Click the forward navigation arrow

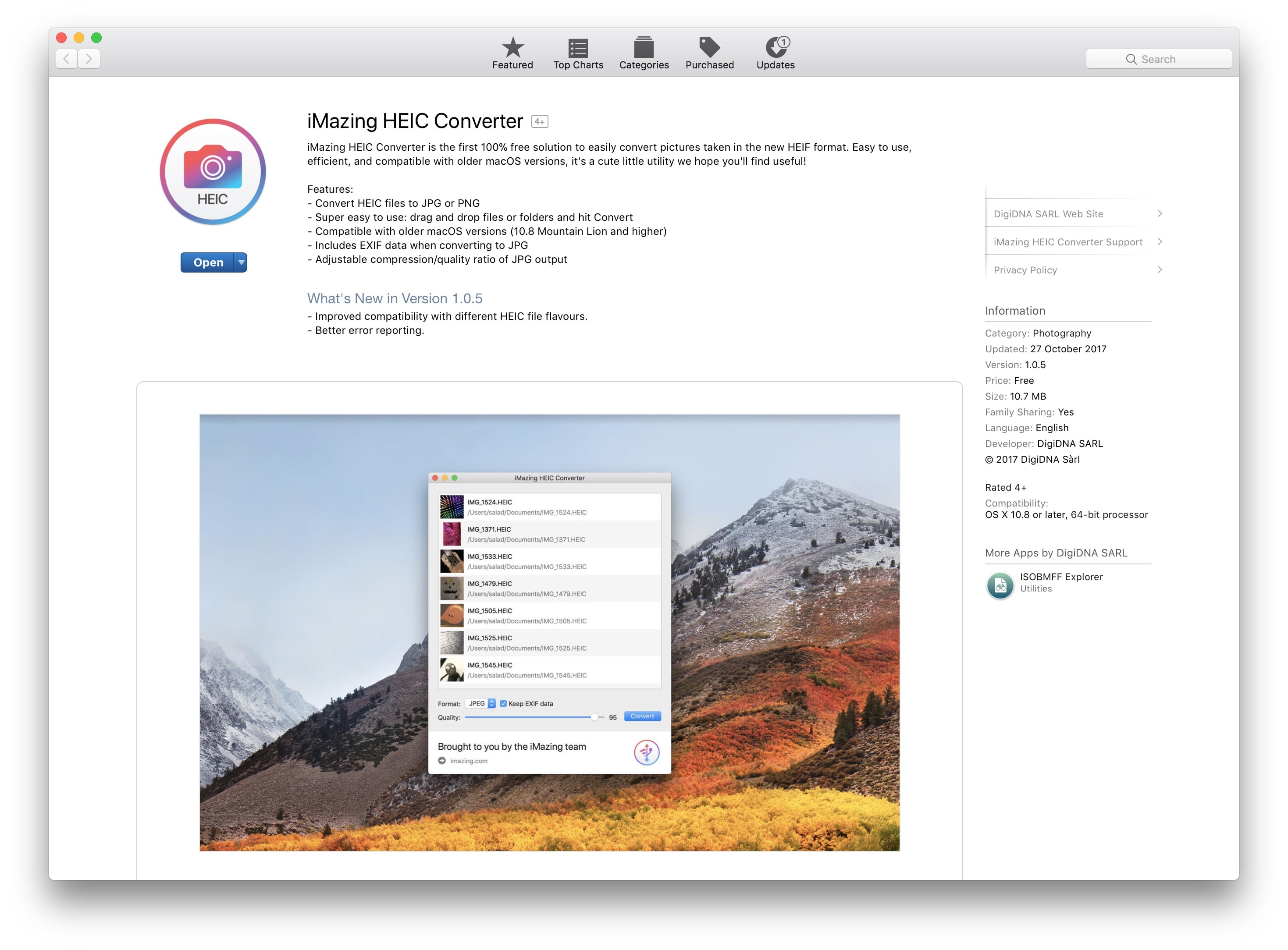click(x=89, y=59)
